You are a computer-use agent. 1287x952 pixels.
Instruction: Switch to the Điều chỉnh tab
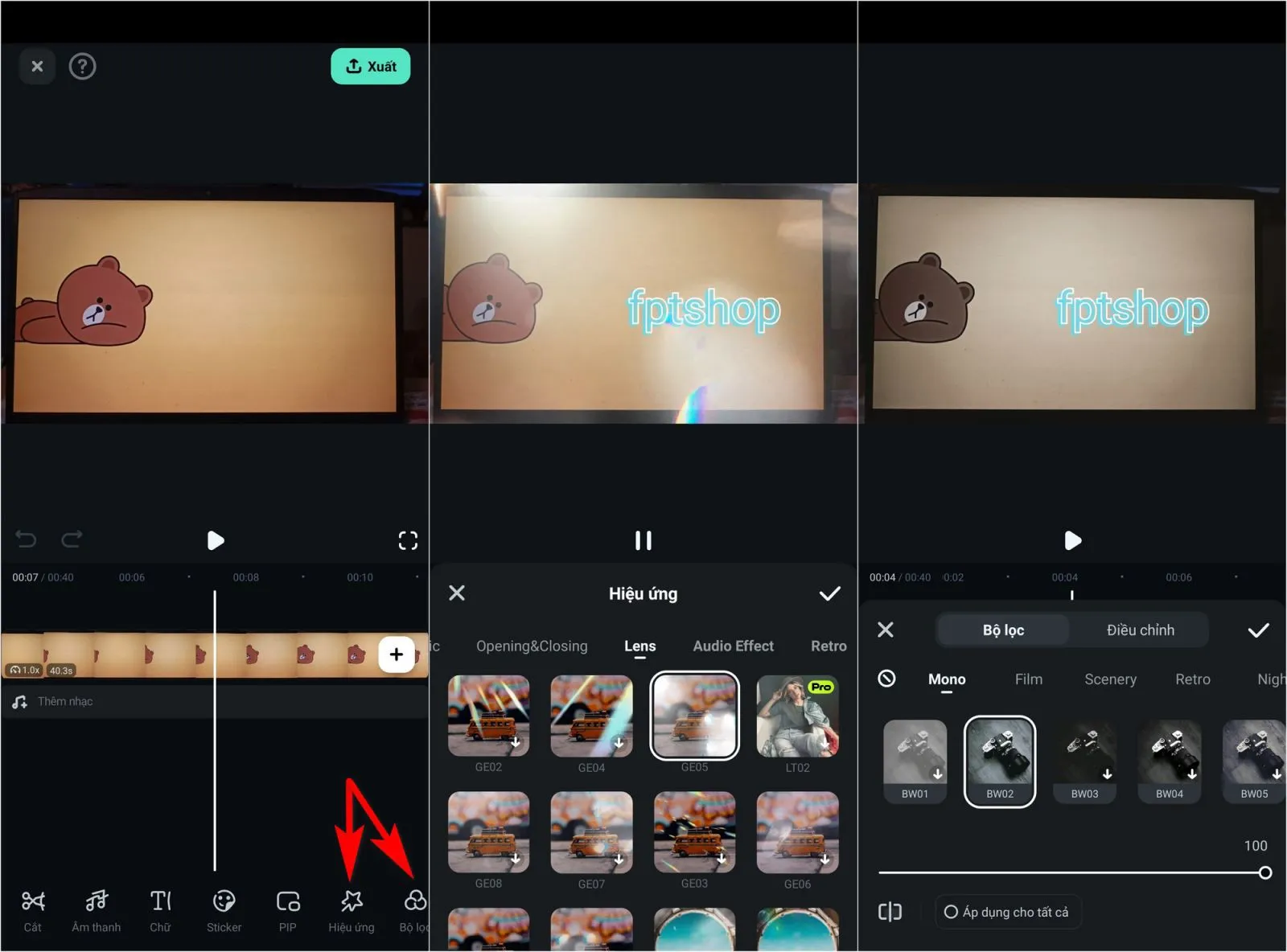tap(1140, 630)
